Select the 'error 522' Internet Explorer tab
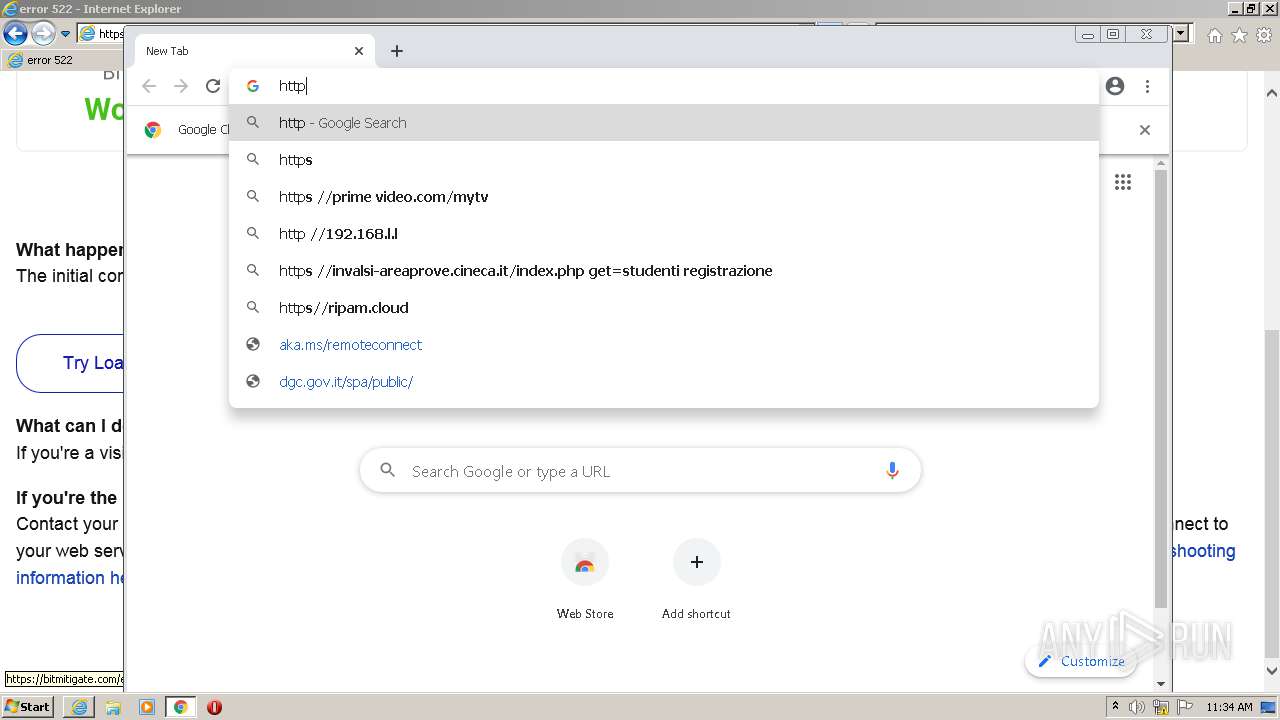Screen dimensions: 1280x720 [62, 60]
